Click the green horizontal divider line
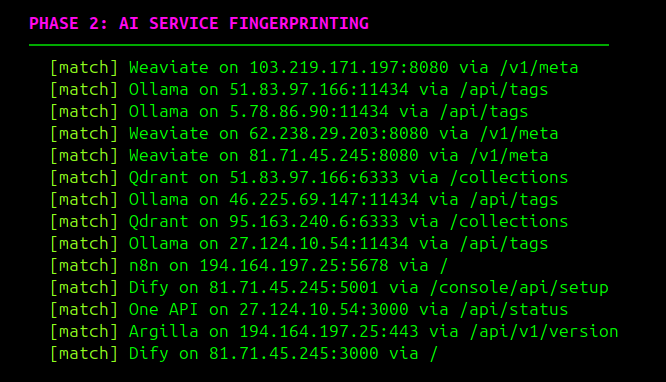The height and width of the screenshot is (382, 666). click(x=319, y=45)
